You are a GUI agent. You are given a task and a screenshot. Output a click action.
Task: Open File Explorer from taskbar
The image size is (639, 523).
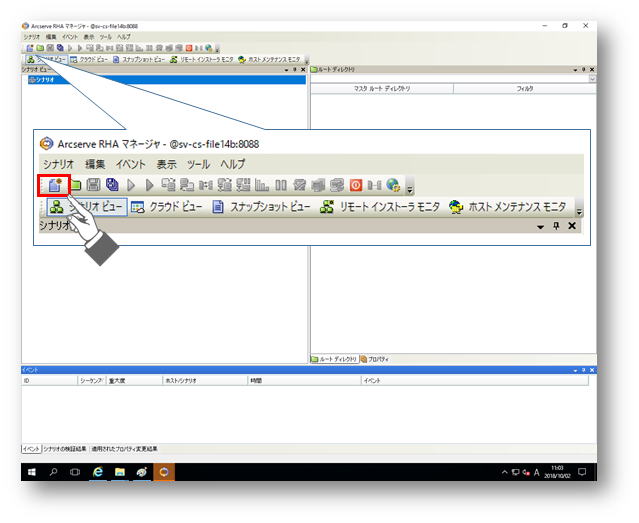click(120, 472)
